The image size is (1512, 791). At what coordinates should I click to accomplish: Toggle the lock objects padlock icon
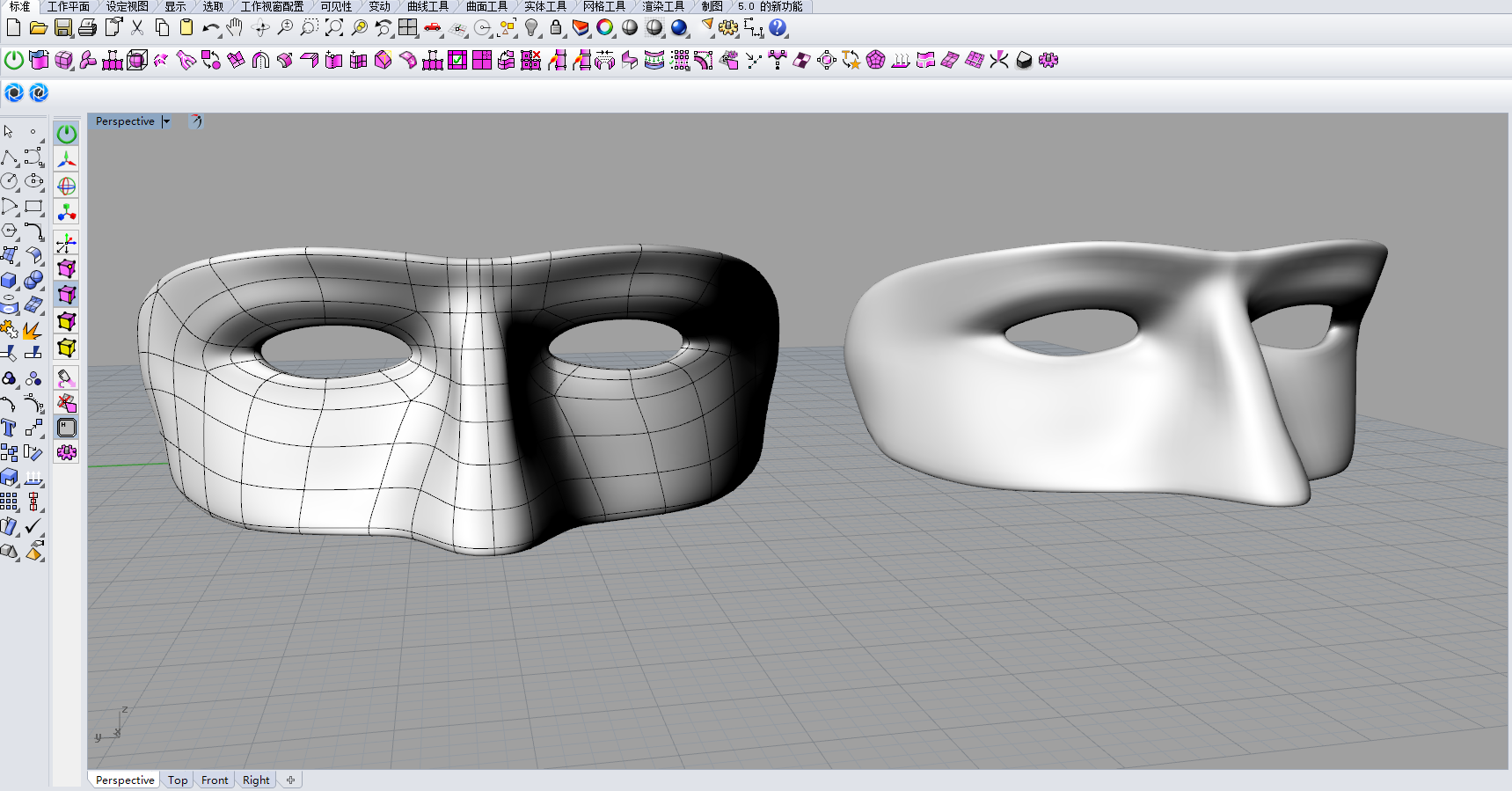coord(556,28)
